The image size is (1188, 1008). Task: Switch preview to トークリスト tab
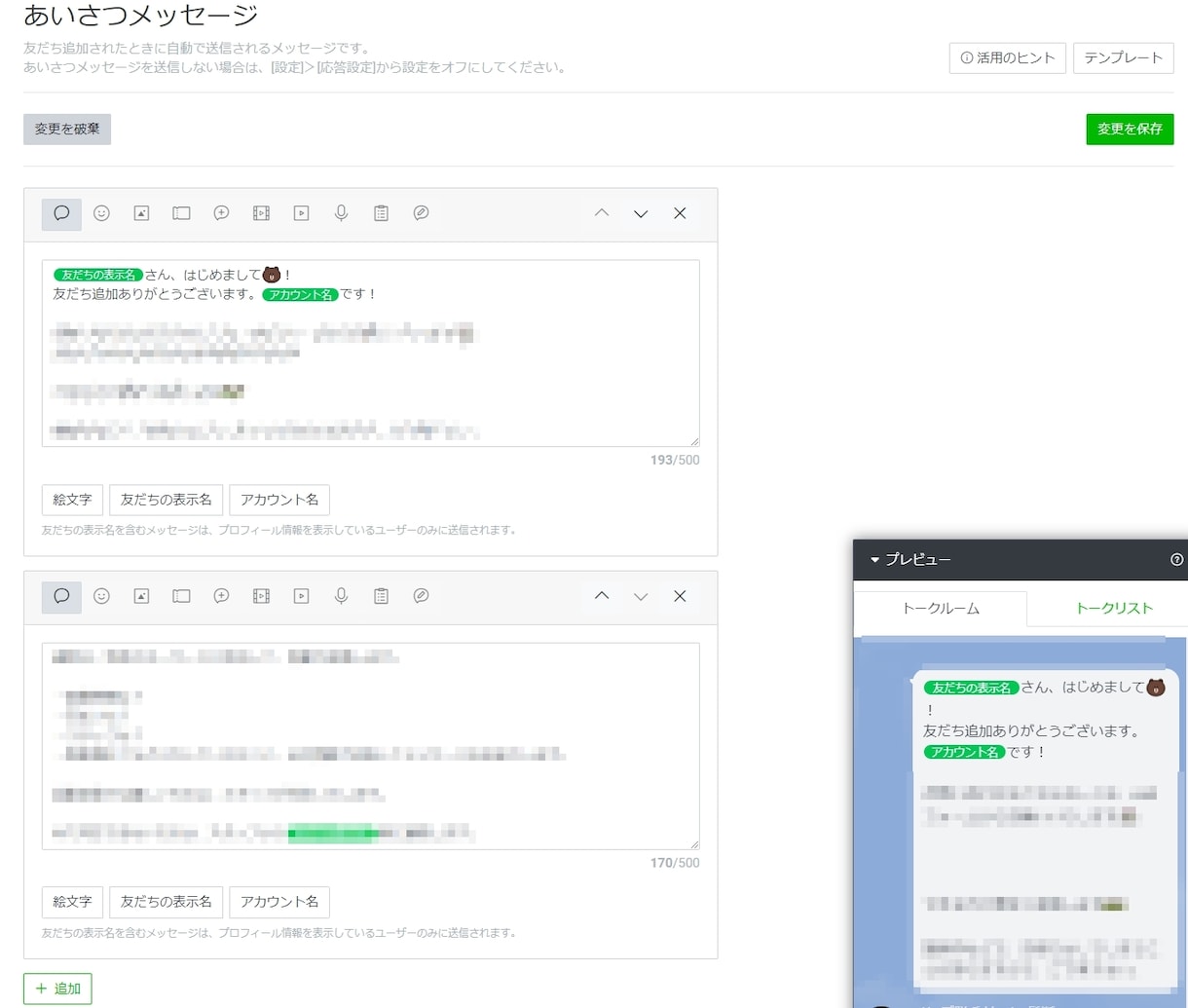[1114, 609]
